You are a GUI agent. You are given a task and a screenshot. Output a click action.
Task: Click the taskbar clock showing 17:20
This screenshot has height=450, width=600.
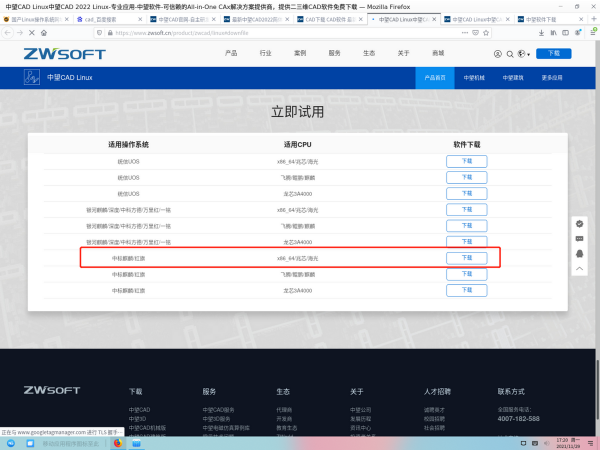tap(568, 443)
